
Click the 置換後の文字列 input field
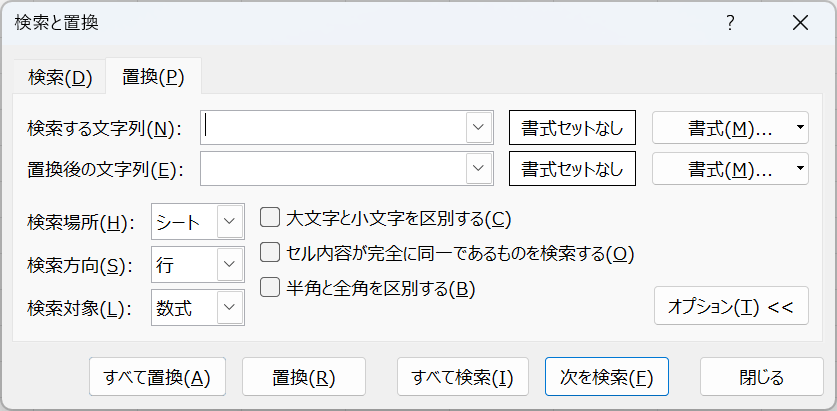click(333, 169)
